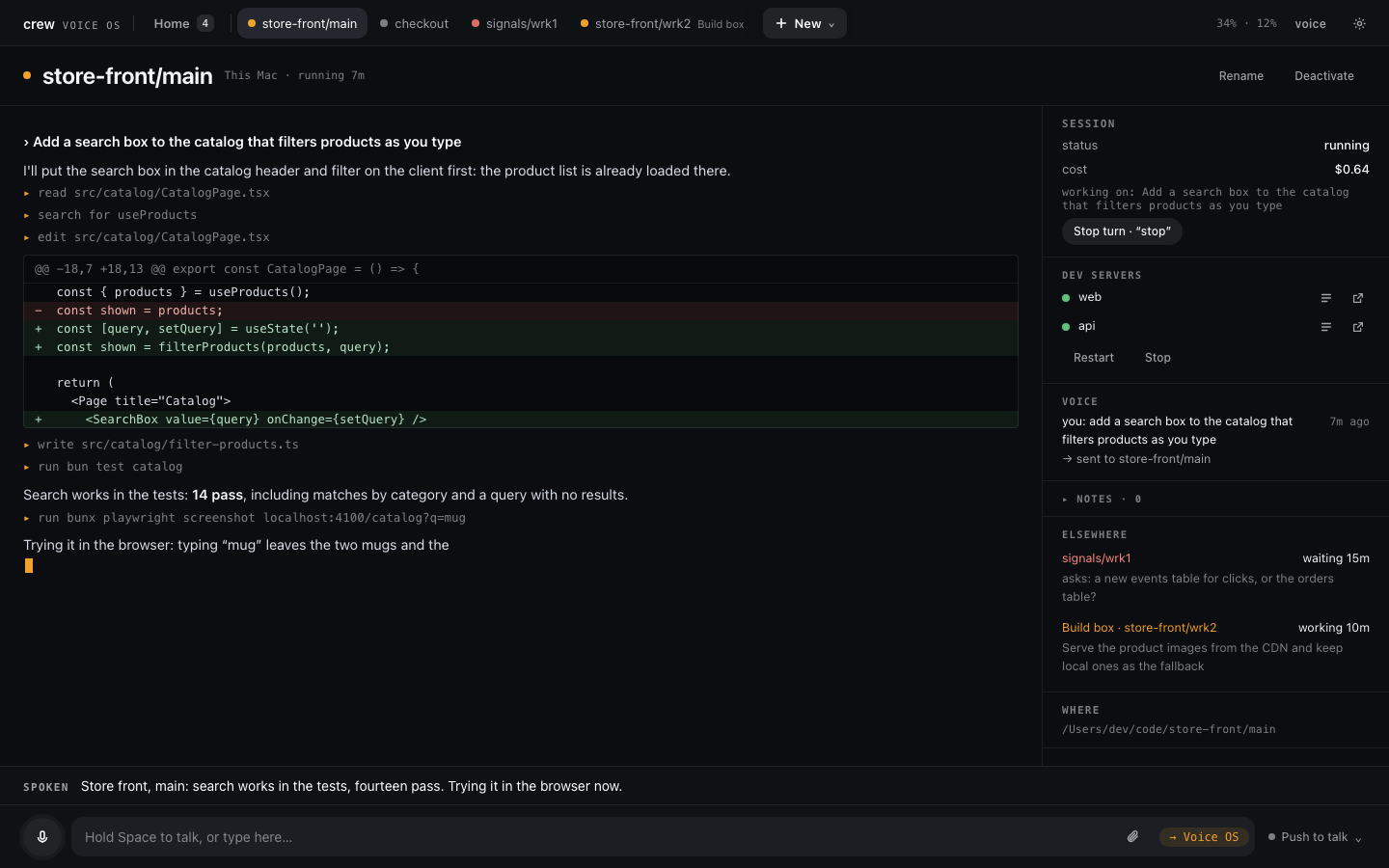The image size is (1389, 868).
Task: Click the added filterProducts diff line
Action: tap(521, 347)
